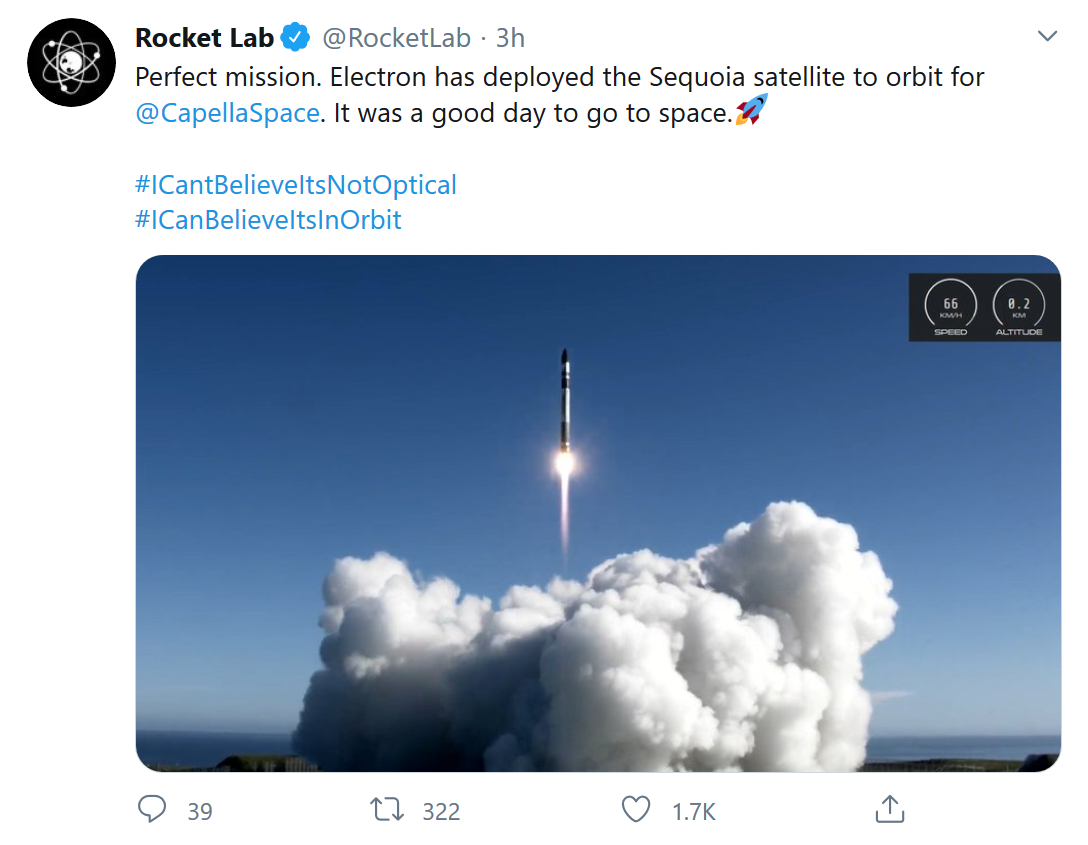
Task: Retweet using the arrows icon
Action: (x=387, y=809)
